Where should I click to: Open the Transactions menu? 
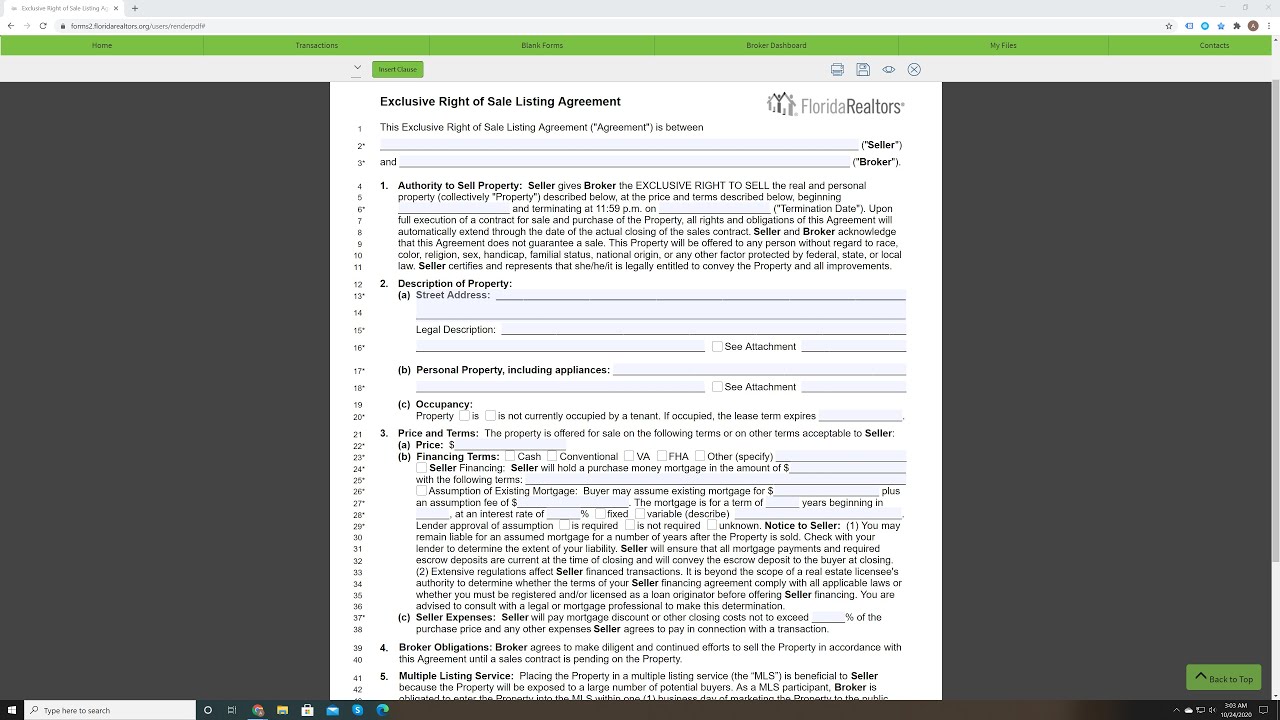click(x=317, y=45)
